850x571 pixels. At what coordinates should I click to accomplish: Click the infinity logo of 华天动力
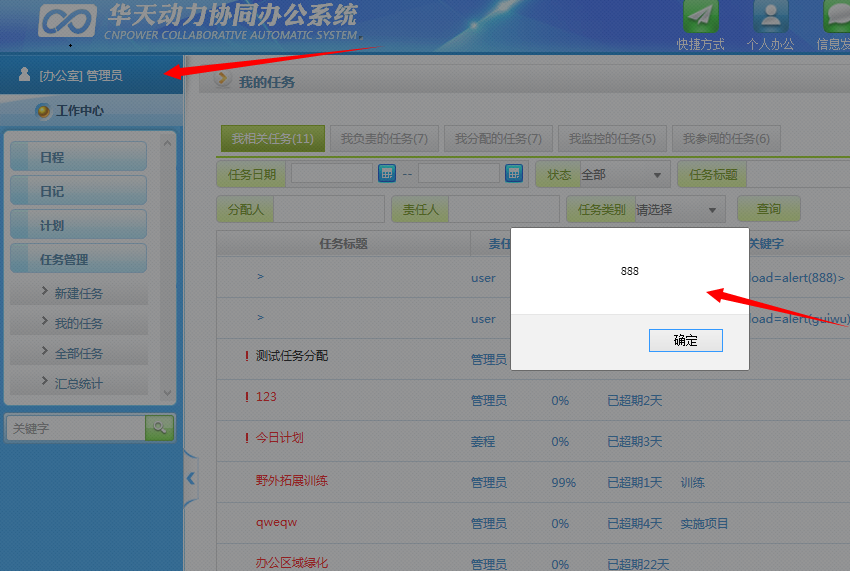click(68, 21)
